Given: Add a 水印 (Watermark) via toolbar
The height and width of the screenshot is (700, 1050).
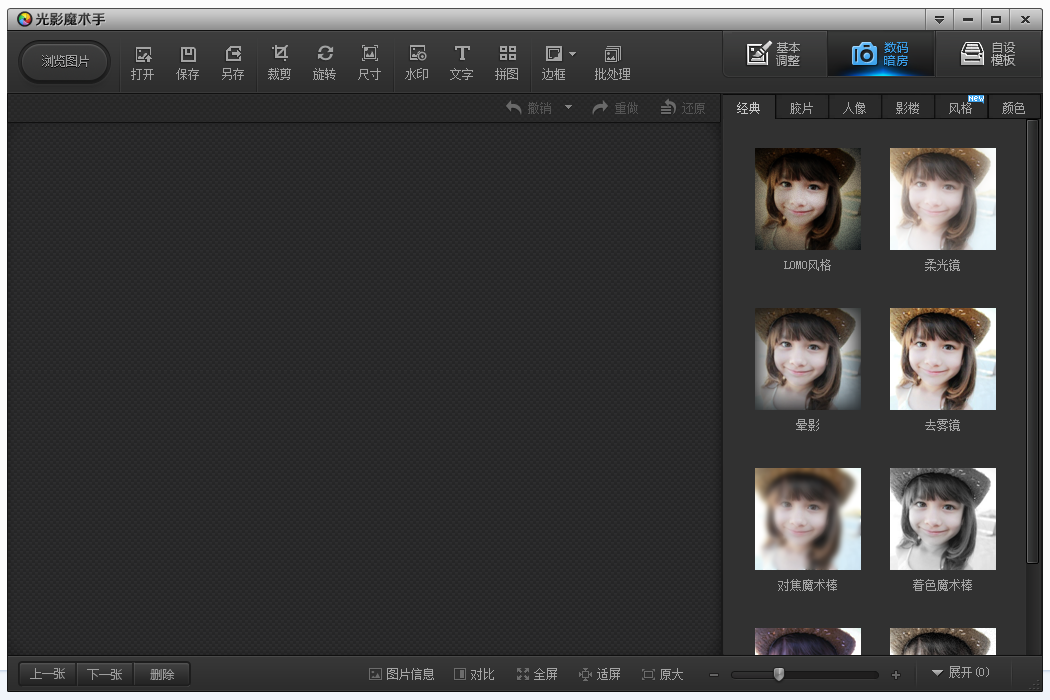Looking at the screenshot, I should pos(417,62).
